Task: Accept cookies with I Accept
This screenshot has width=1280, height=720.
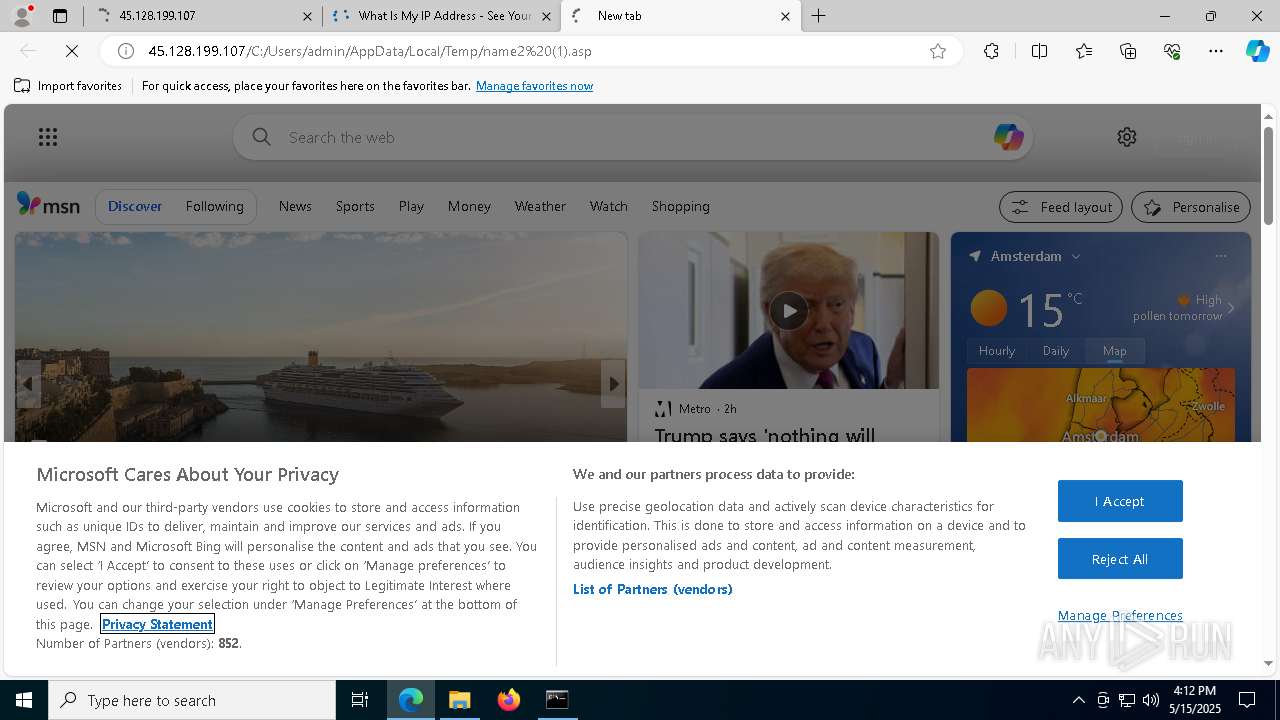Action: tap(1120, 501)
